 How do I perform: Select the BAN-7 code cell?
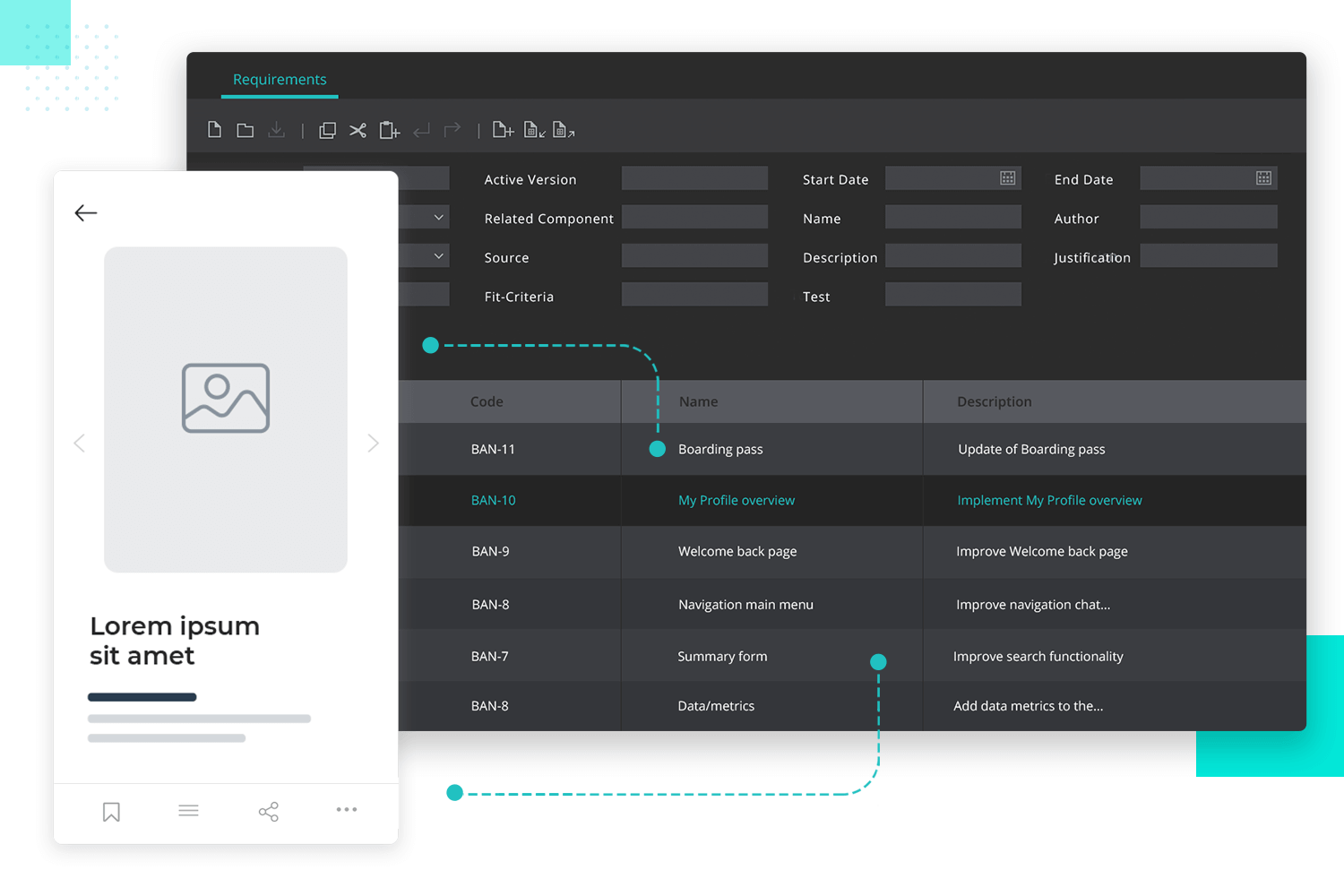pos(489,656)
